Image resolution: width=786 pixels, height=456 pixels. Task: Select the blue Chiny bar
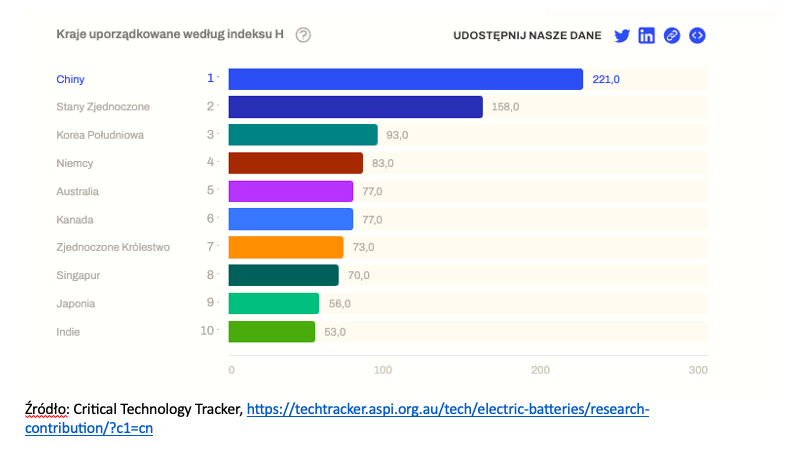pyautogui.click(x=405, y=79)
